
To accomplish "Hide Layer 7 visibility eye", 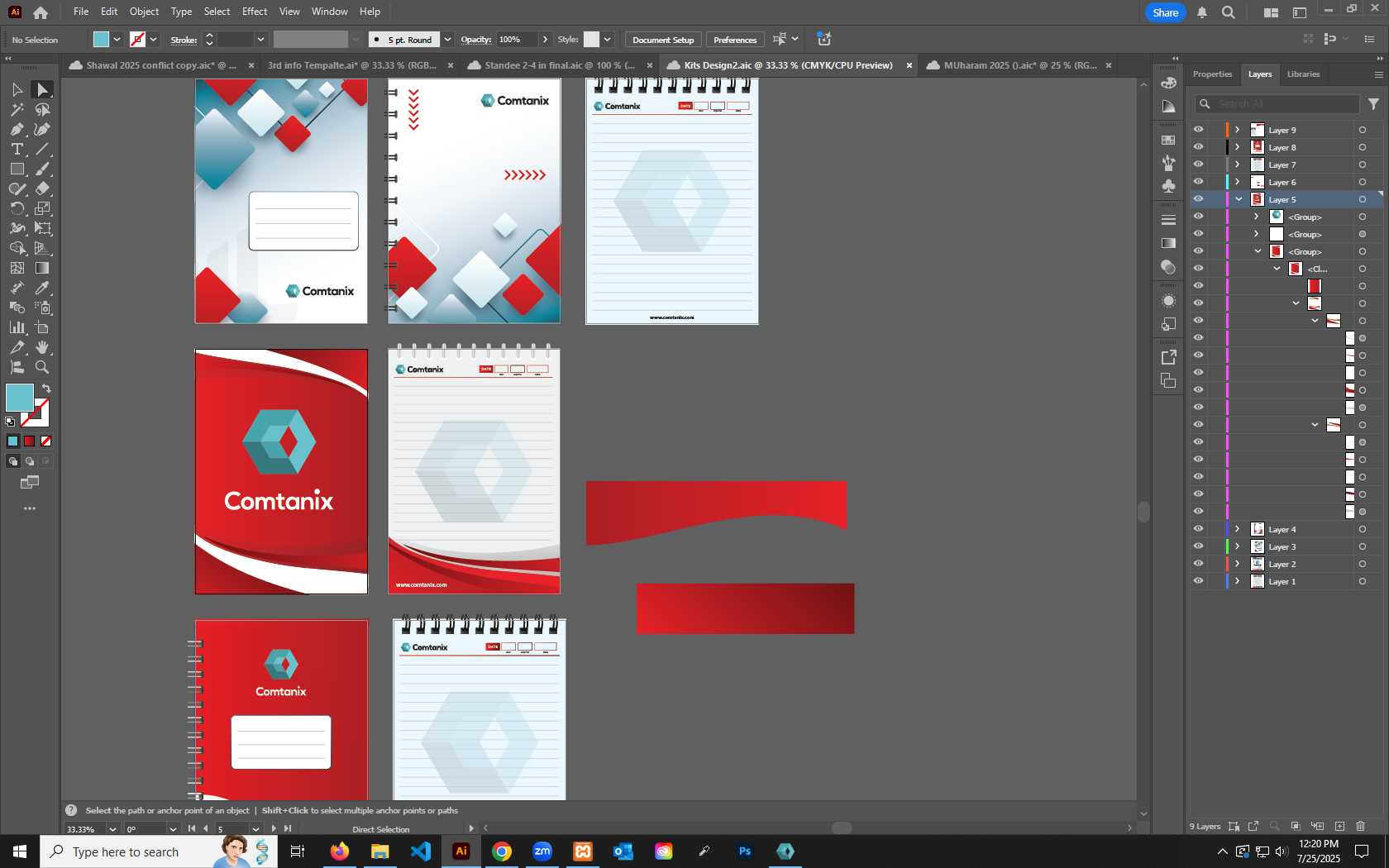I will click(1198, 165).
